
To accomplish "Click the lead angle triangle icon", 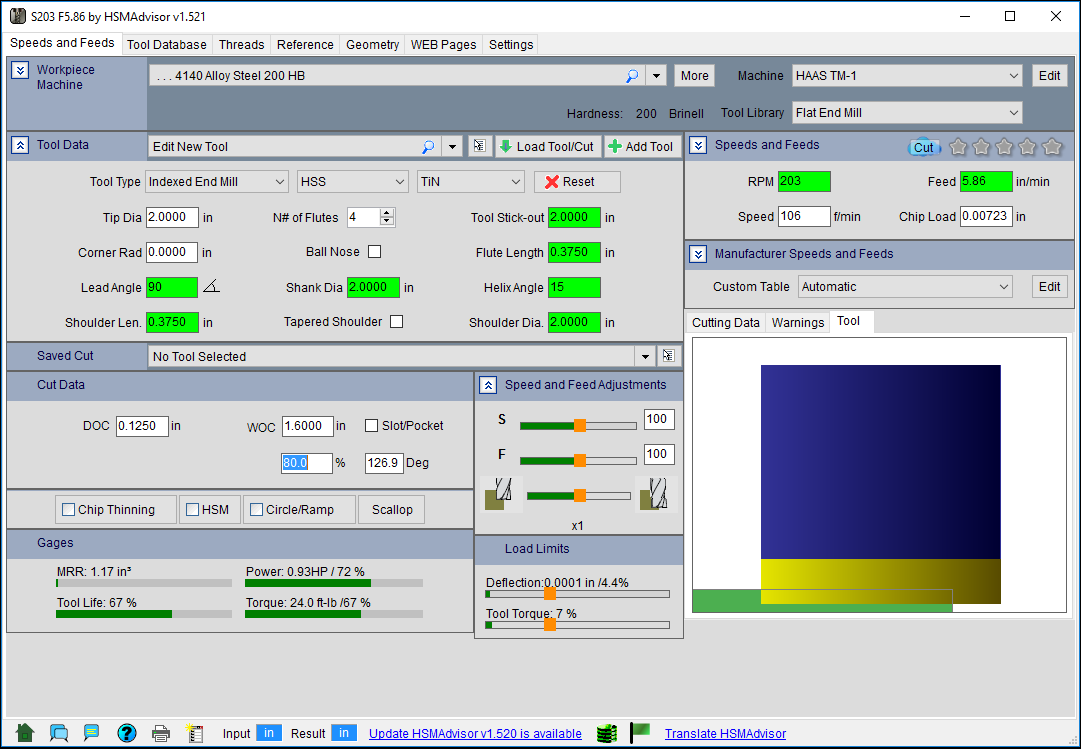I will (x=211, y=287).
